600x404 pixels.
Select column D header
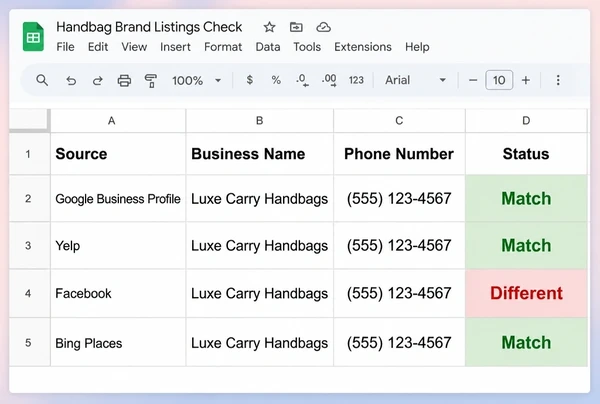pos(526,121)
